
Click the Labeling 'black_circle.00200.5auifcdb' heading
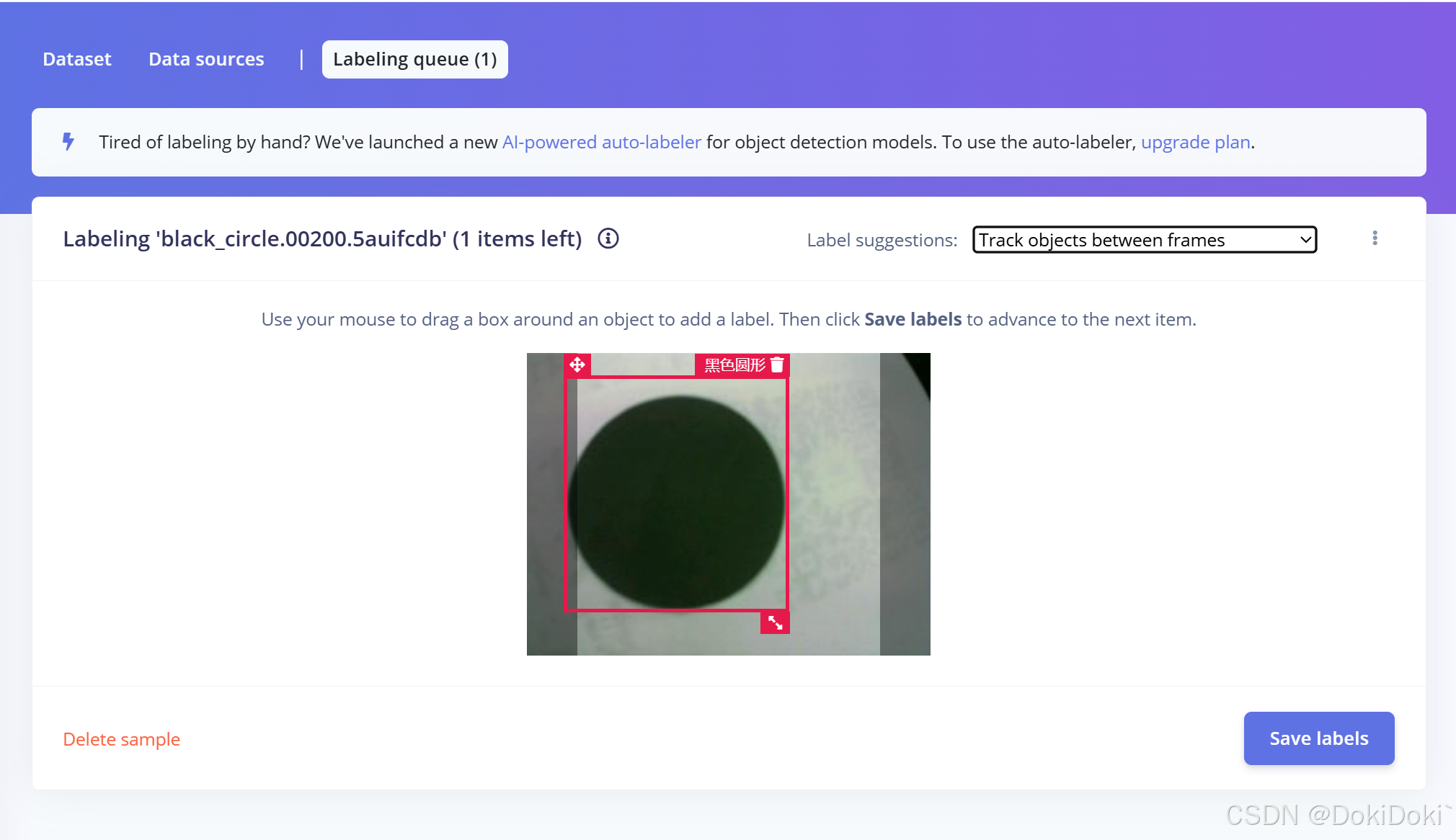[322, 238]
